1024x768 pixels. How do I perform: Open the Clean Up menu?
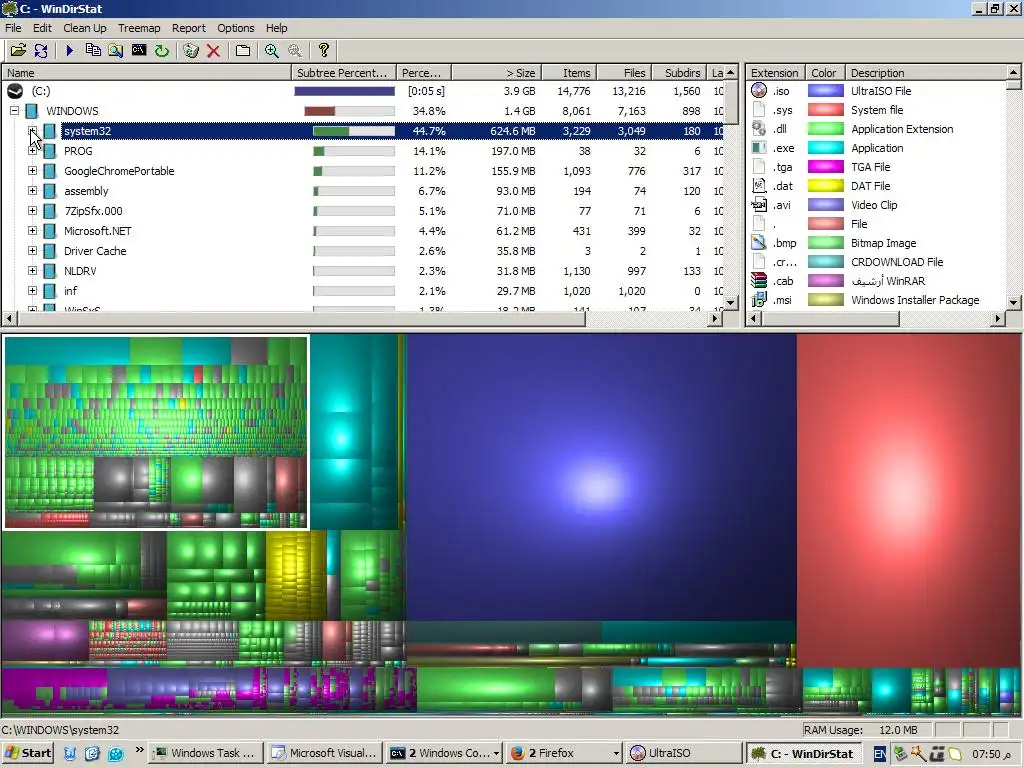click(x=85, y=28)
